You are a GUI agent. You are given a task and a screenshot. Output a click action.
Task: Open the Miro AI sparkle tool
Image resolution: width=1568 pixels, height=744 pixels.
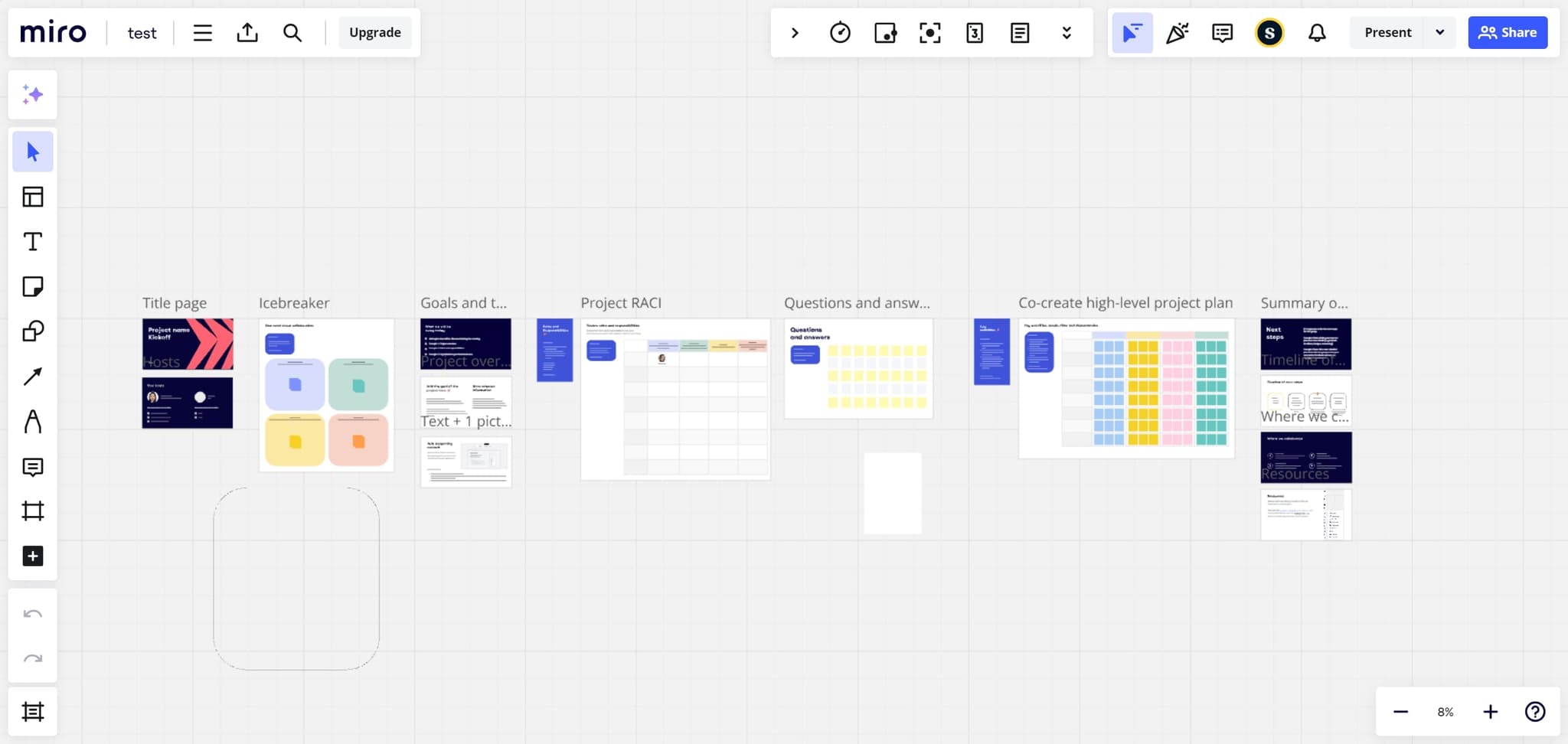32,95
